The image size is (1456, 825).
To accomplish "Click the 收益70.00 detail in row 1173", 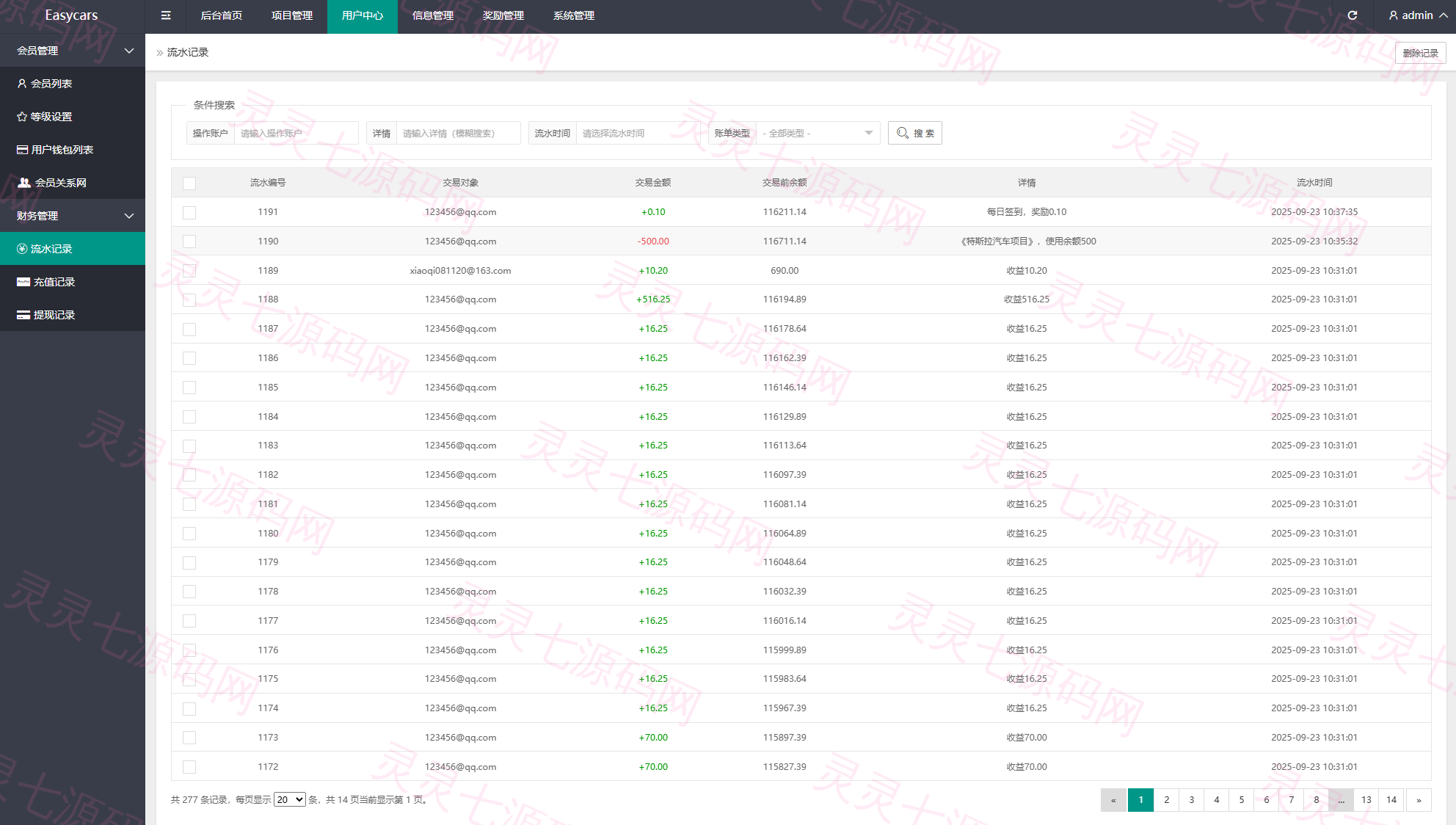I will (x=1027, y=738).
